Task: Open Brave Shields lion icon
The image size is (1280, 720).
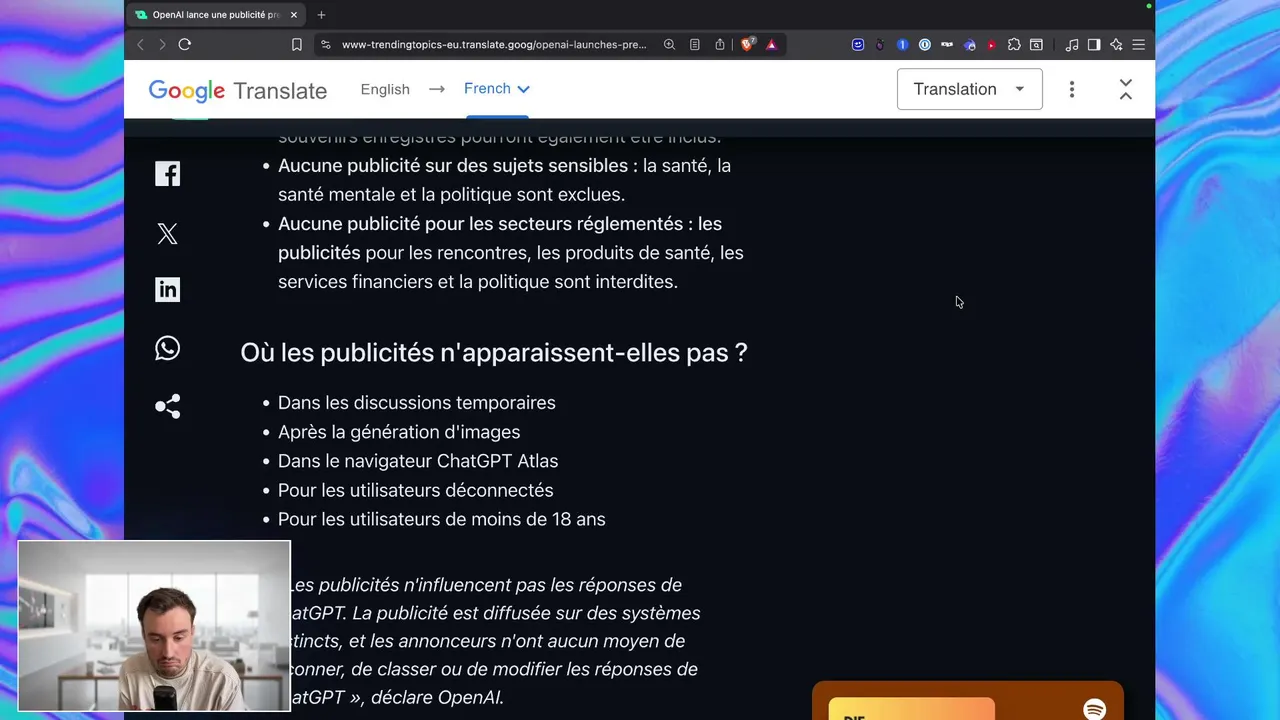Action: [747, 44]
